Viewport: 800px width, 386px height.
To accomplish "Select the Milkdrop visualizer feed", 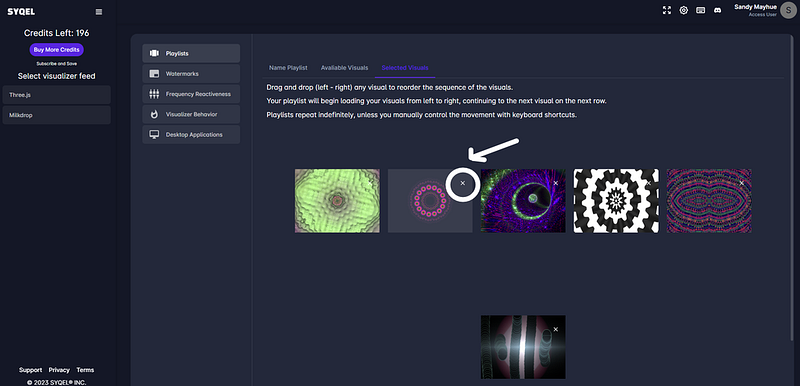I will tap(57, 115).
